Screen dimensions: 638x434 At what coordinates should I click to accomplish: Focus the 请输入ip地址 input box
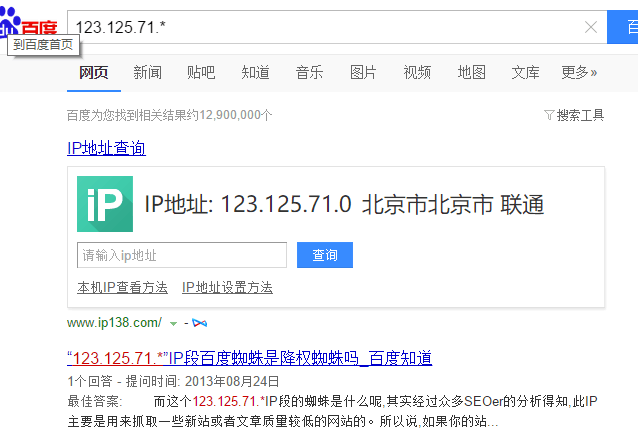point(182,255)
